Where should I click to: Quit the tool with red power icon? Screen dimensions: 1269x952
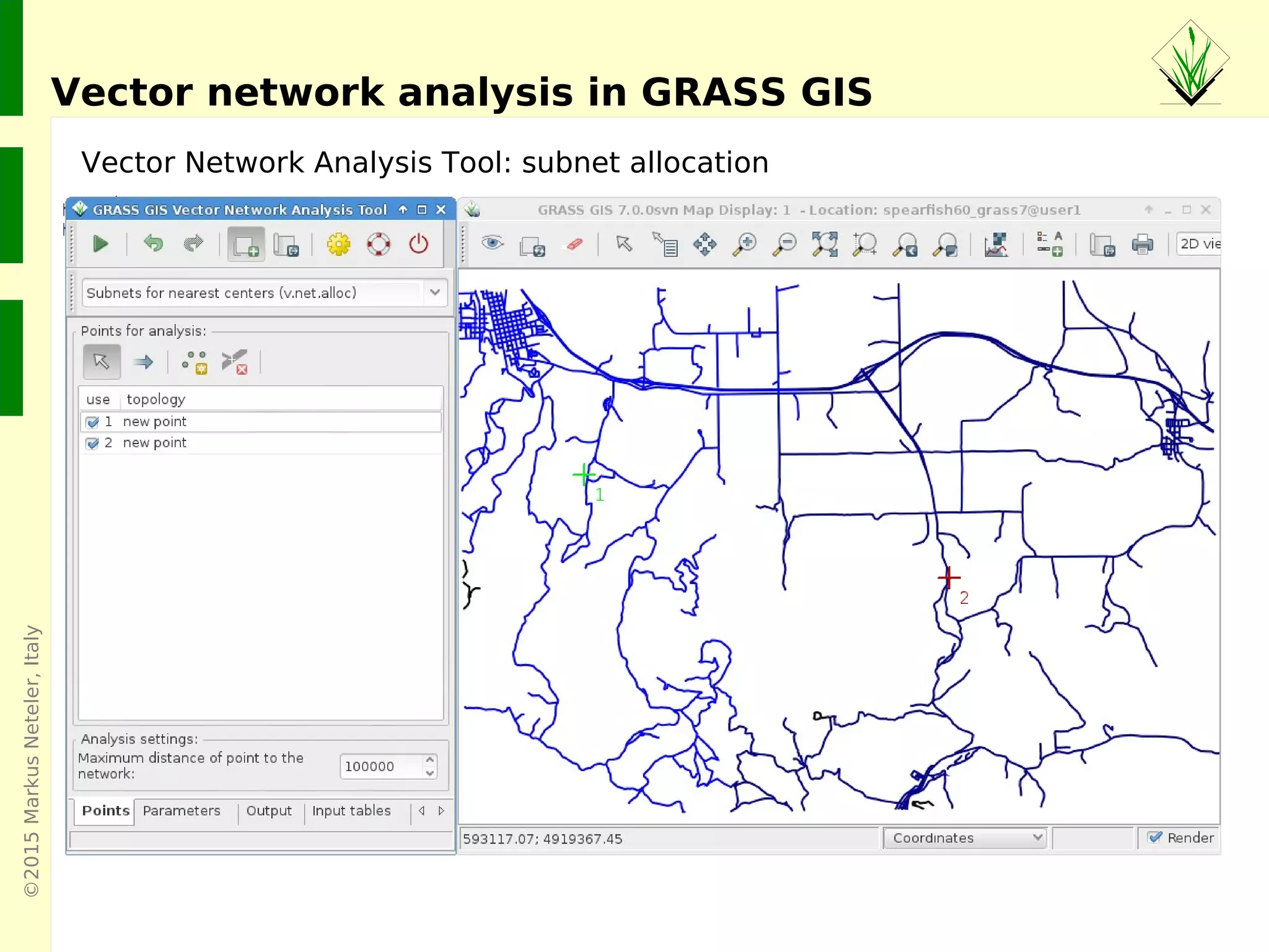pyautogui.click(x=419, y=245)
